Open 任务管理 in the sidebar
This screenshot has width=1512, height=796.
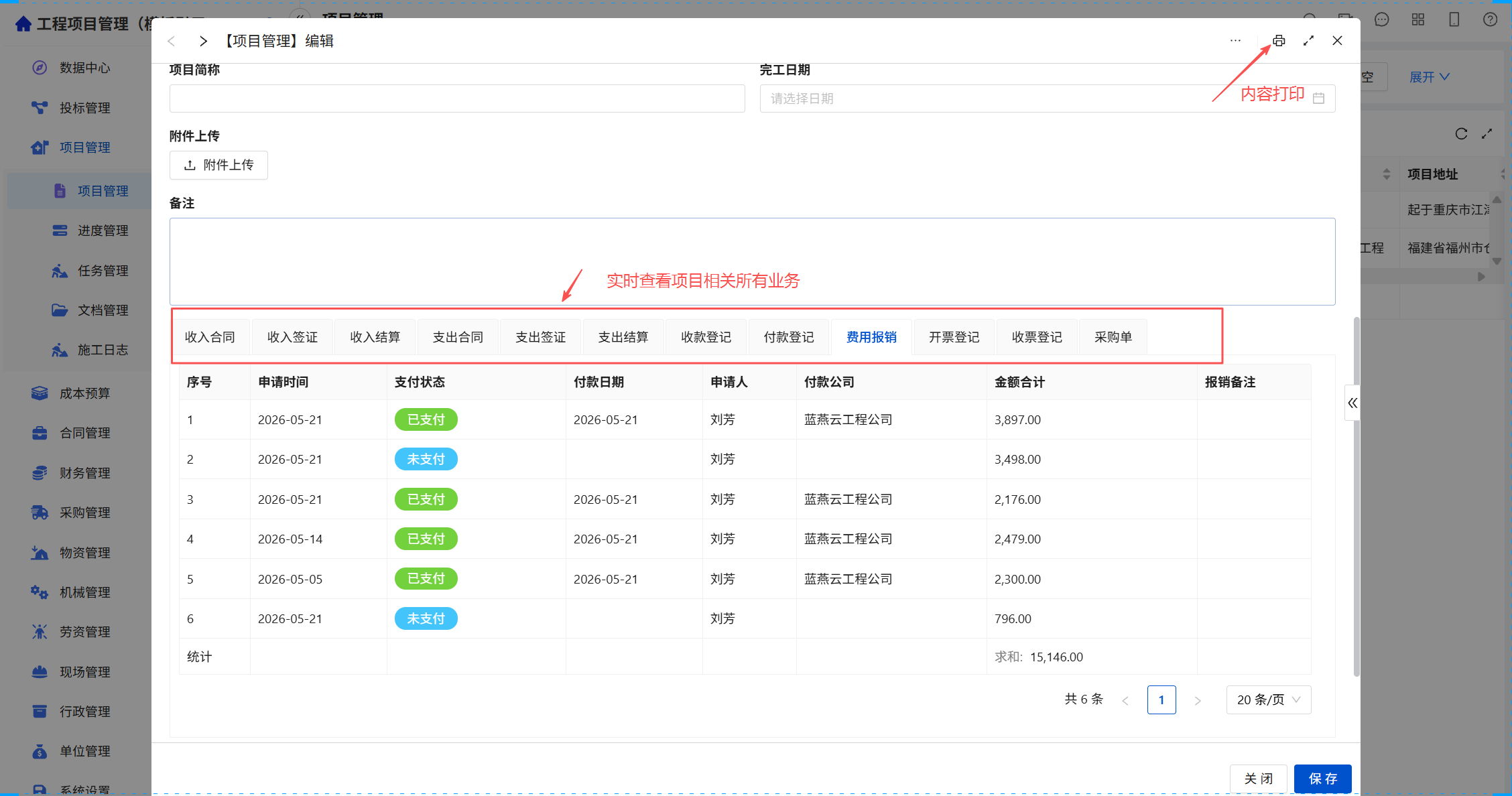(103, 271)
